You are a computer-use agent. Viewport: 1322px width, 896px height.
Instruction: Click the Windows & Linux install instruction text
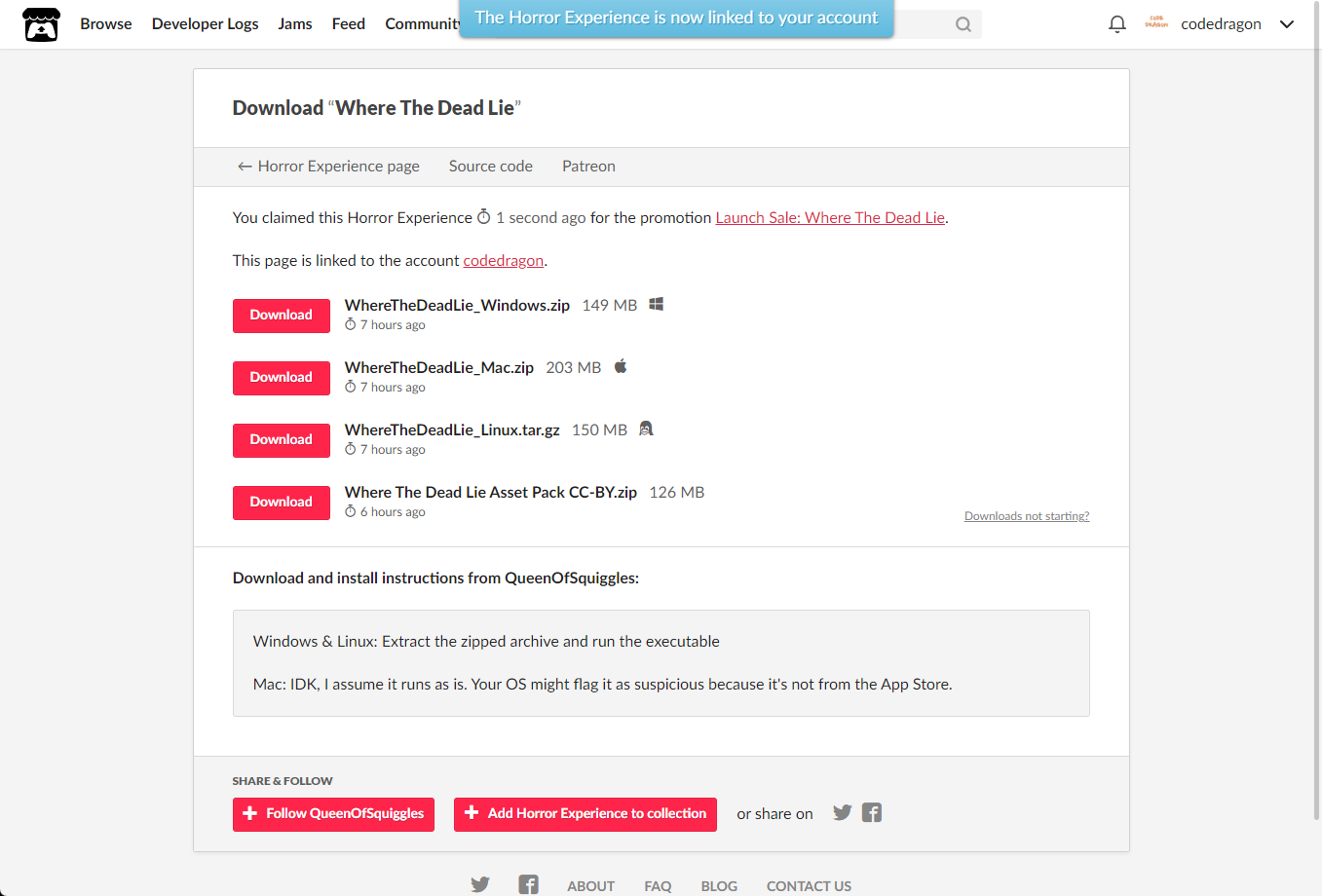click(486, 642)
